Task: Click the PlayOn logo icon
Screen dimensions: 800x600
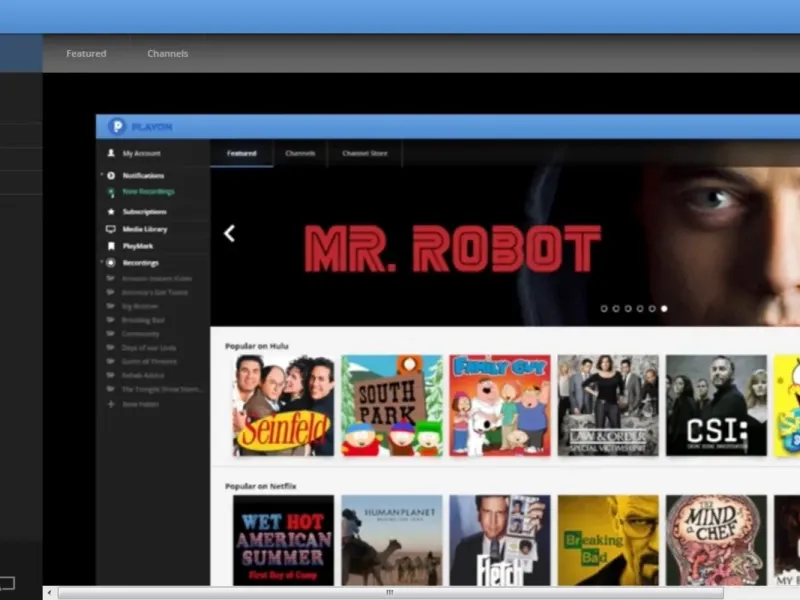Action: [117, 126]
